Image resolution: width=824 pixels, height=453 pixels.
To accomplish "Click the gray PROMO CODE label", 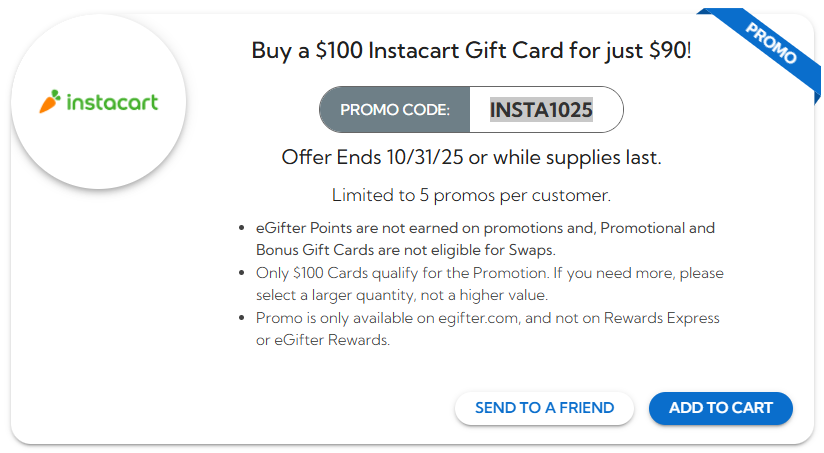I will pyautogui.click(x=395, y=110).
